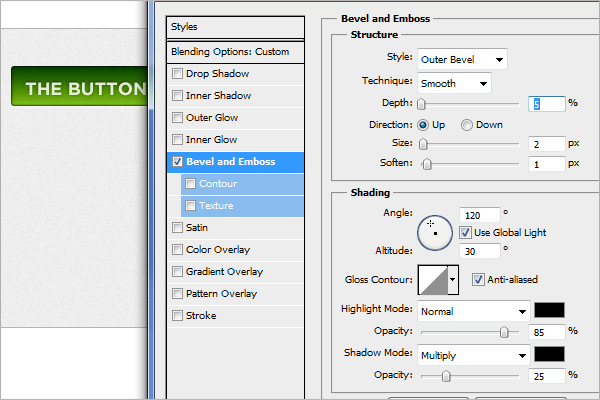Click the angle and altitude dial
The width and height of the screenshot is (600, 400).
click(435, 233)
